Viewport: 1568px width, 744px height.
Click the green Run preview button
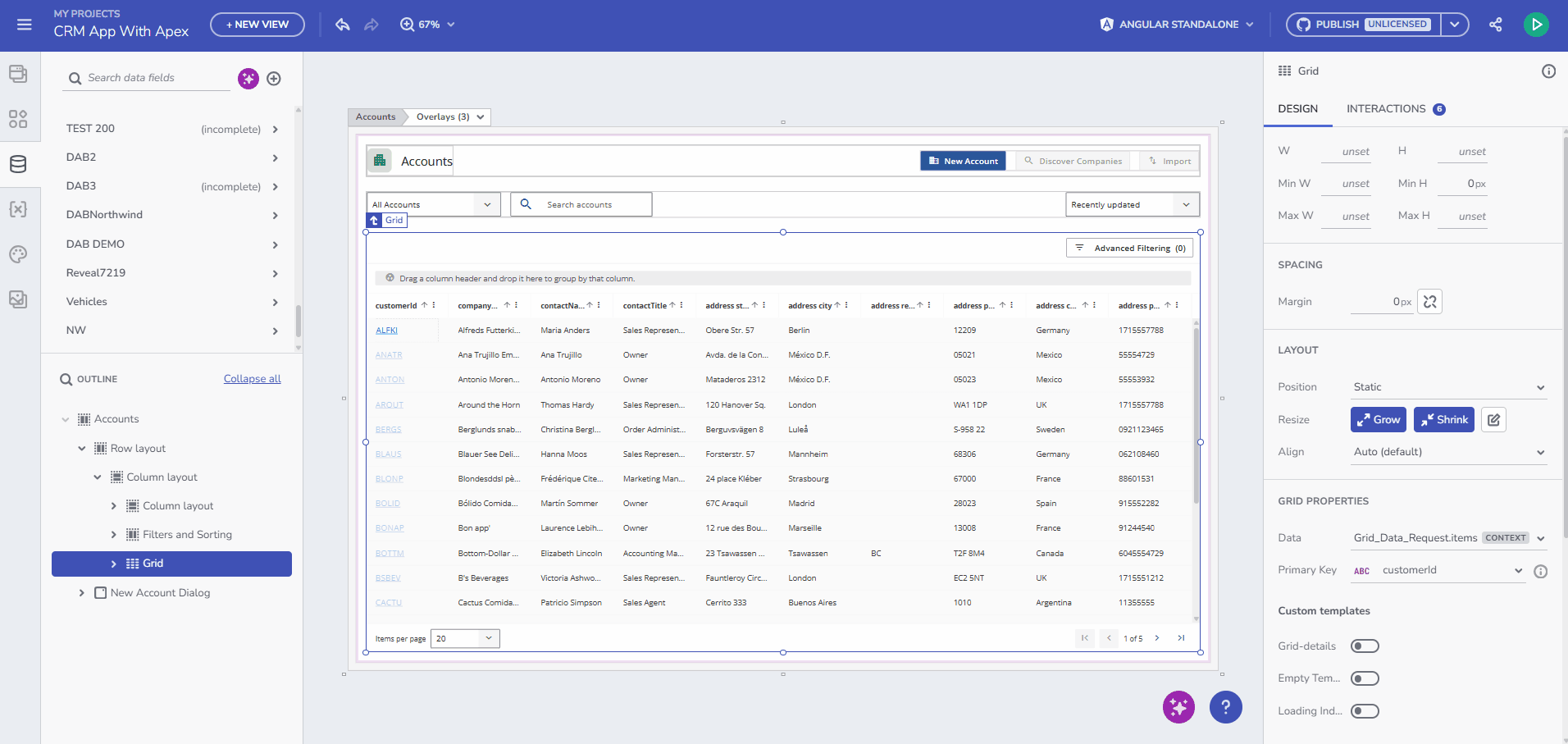coord(1536,25)
